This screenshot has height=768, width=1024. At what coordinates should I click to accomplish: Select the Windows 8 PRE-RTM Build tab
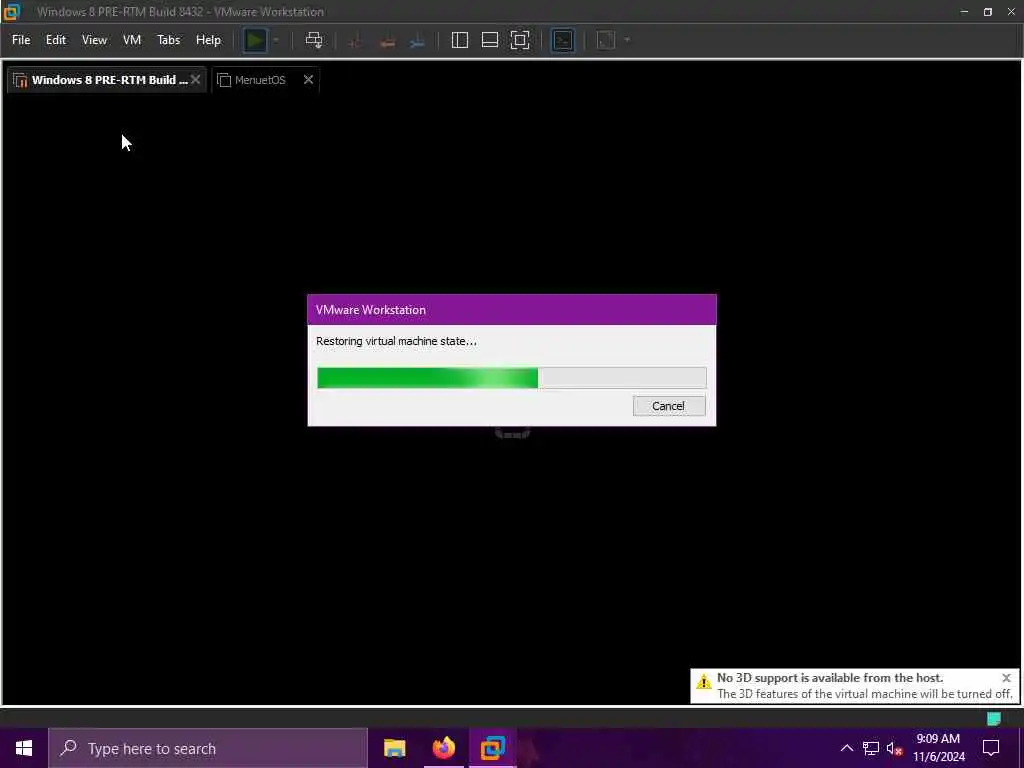(x=106, y=80)
